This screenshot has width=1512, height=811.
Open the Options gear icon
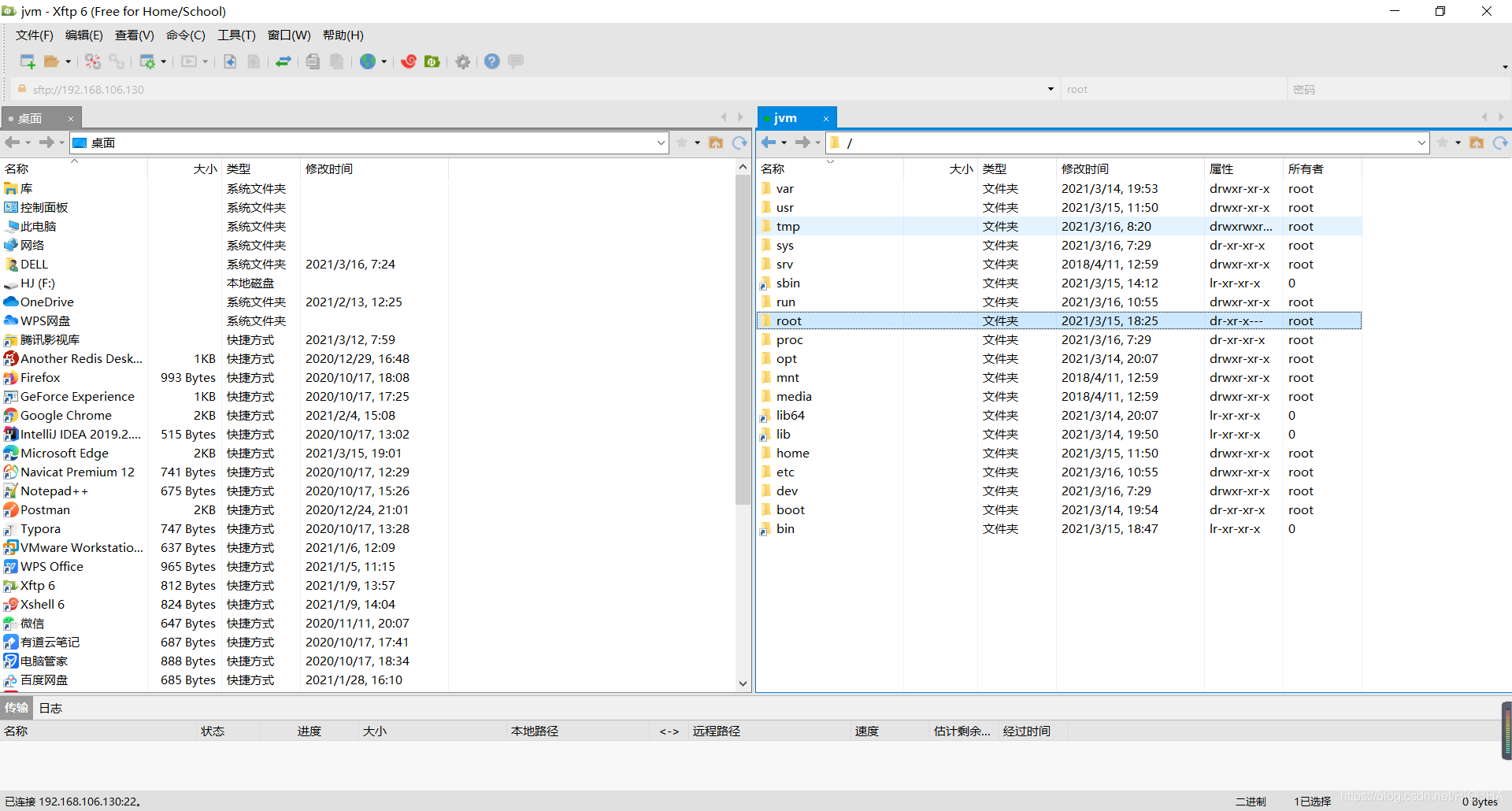(463, 61)
